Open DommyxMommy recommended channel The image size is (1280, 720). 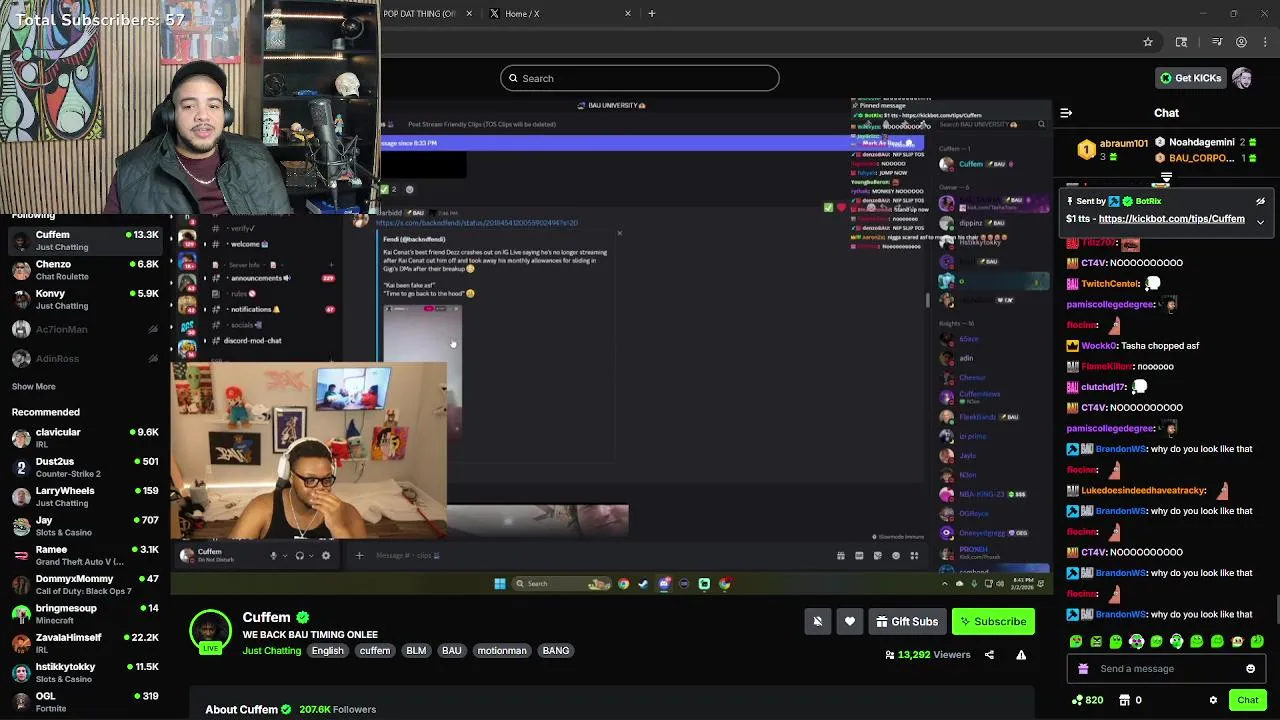[x=85, y=585]
